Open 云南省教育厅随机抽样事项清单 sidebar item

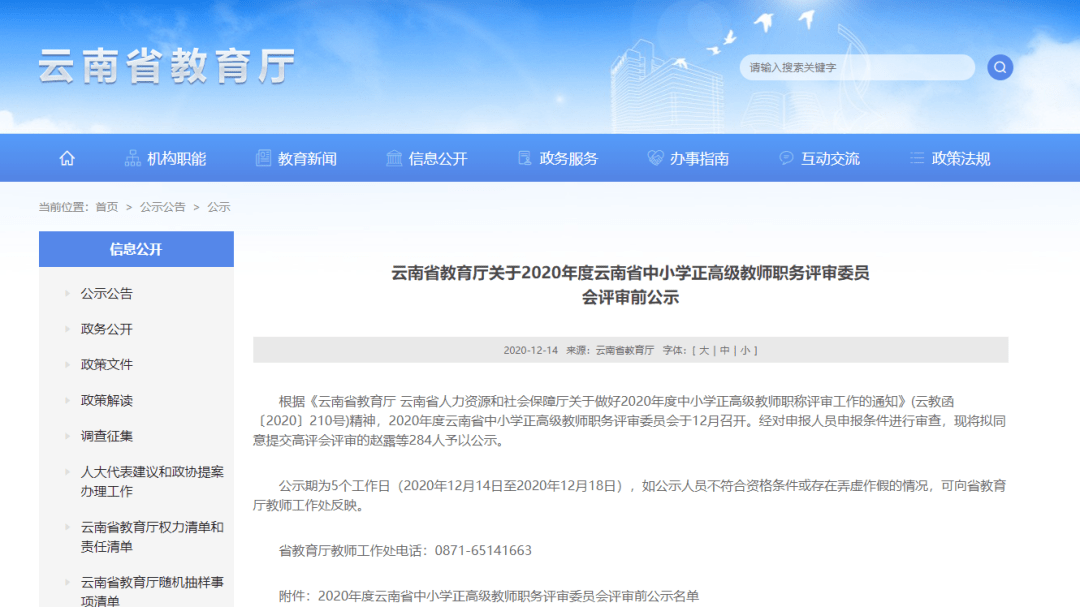pyautogui.click(x=152, y=591)
